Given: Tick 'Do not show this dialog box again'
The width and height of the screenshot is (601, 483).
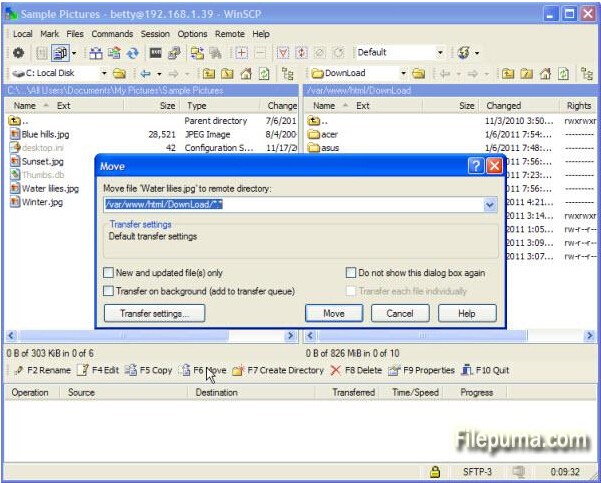Looking at the screenshot, I should (x=351, y=273).
